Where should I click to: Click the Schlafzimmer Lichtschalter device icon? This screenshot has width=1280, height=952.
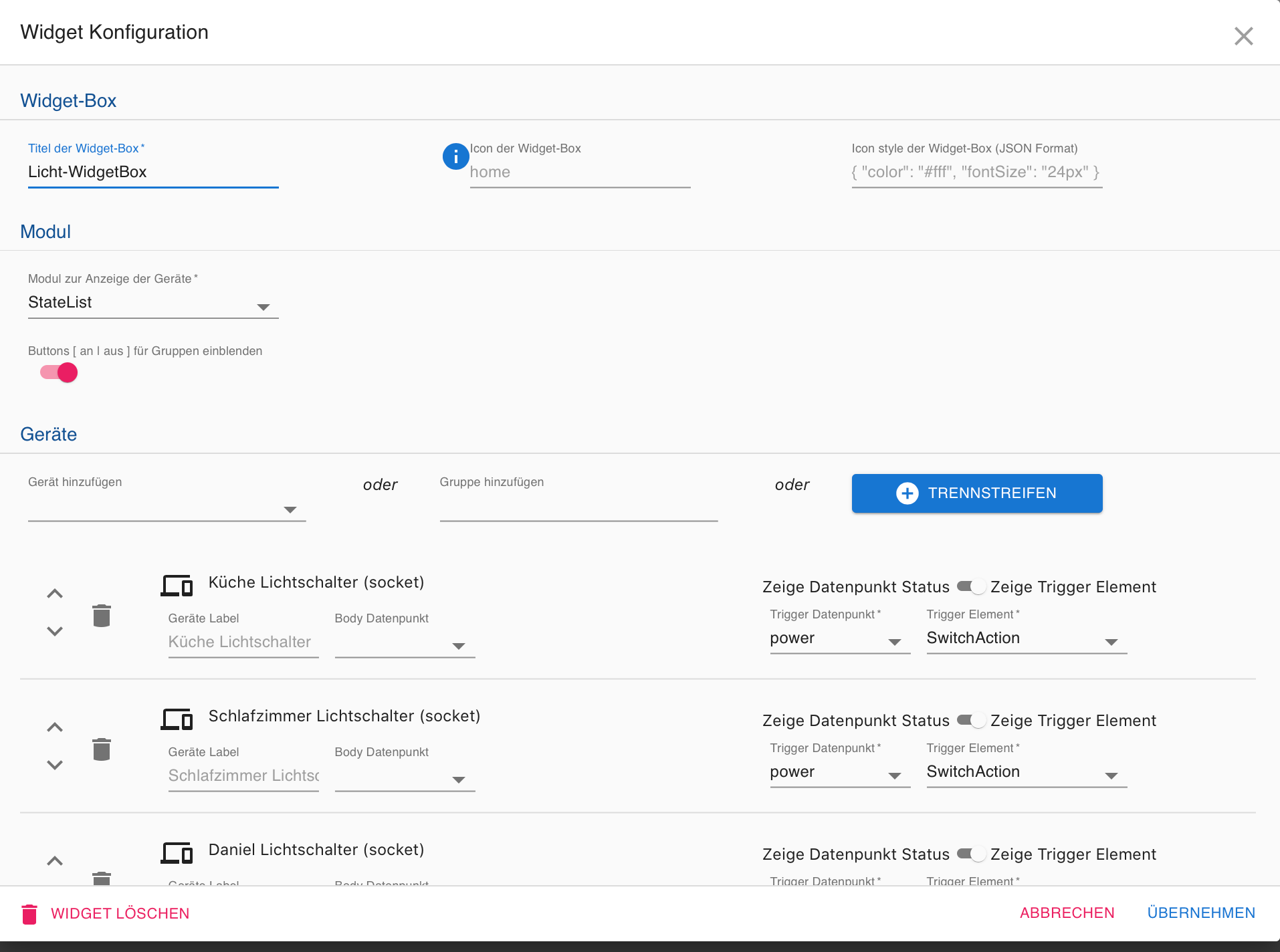click(x=177, y=719)
